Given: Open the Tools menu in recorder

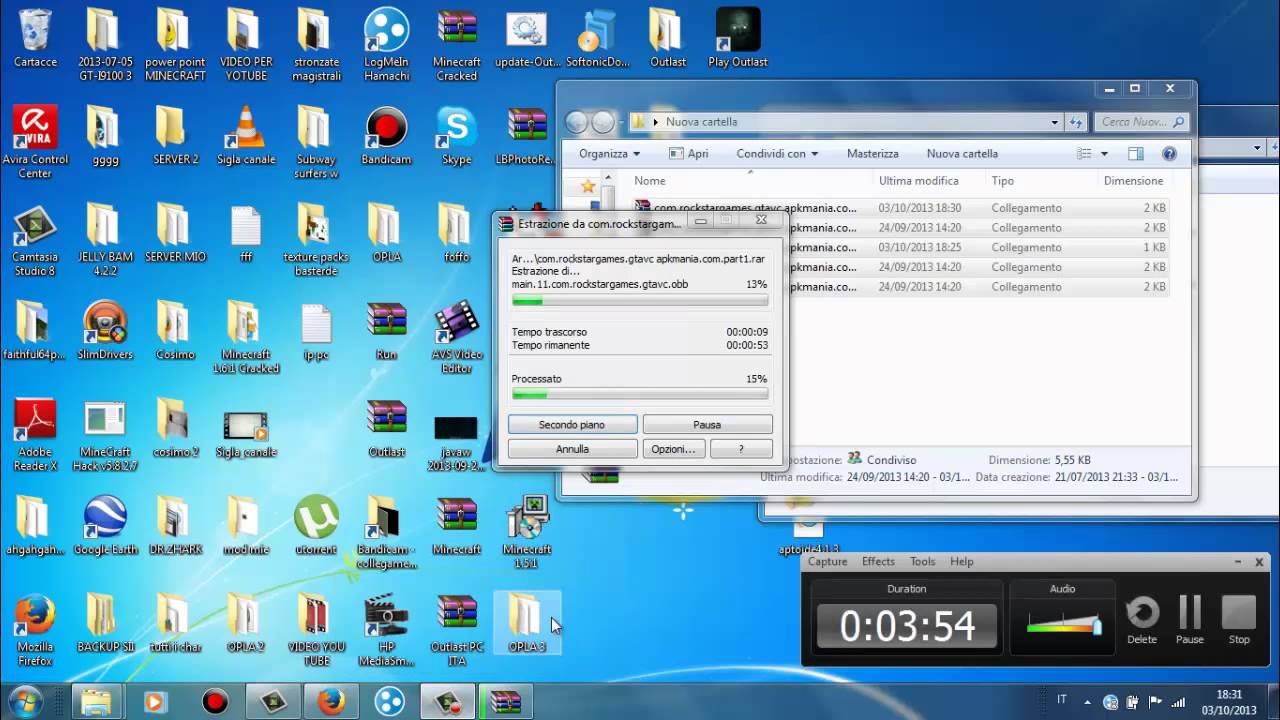Looking at the screenshot, I should (x=922, y=562).
